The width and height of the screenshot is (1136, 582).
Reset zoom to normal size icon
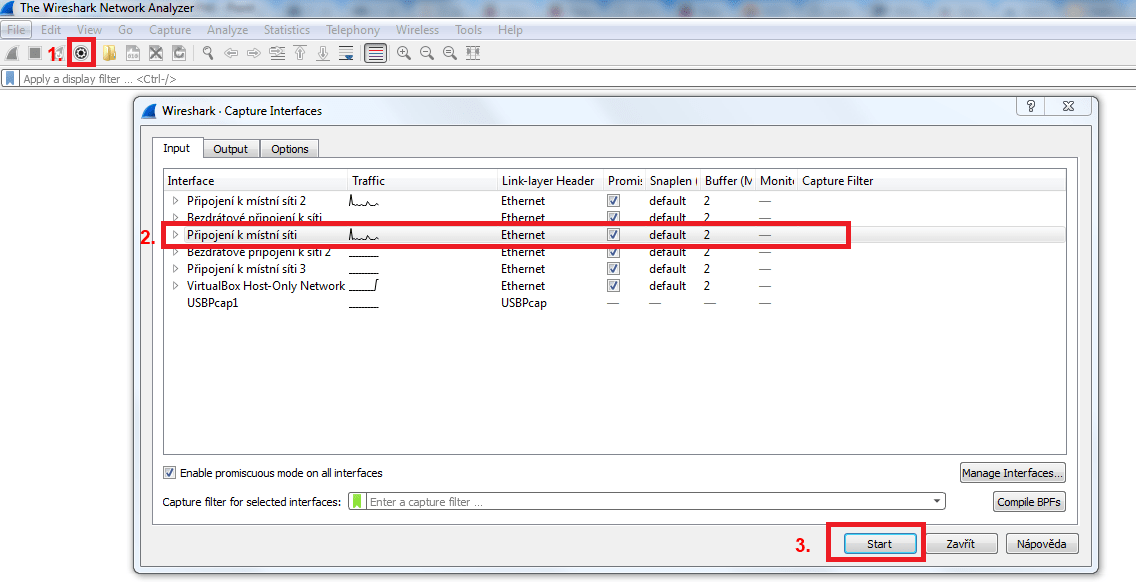[450, 53]
